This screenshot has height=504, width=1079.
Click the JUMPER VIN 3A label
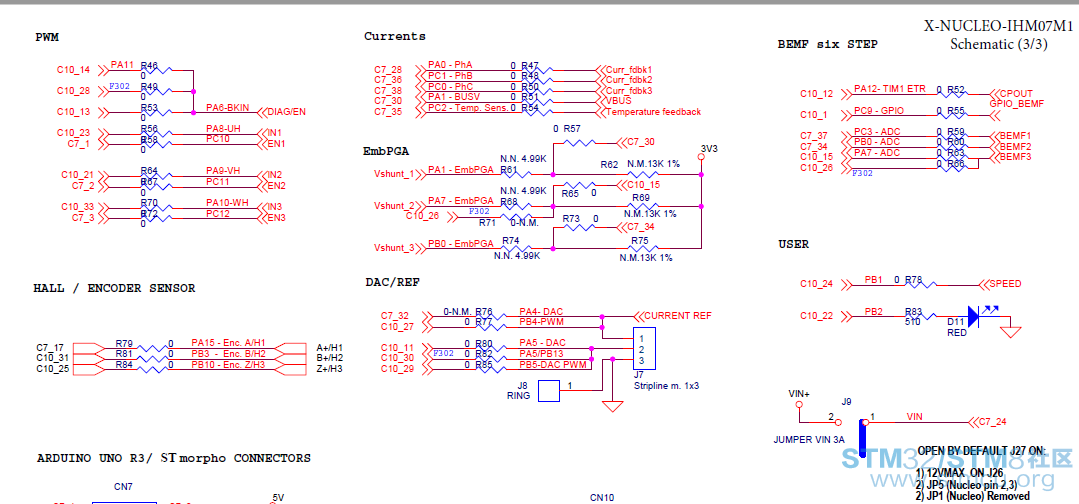[x=809, y=440]
